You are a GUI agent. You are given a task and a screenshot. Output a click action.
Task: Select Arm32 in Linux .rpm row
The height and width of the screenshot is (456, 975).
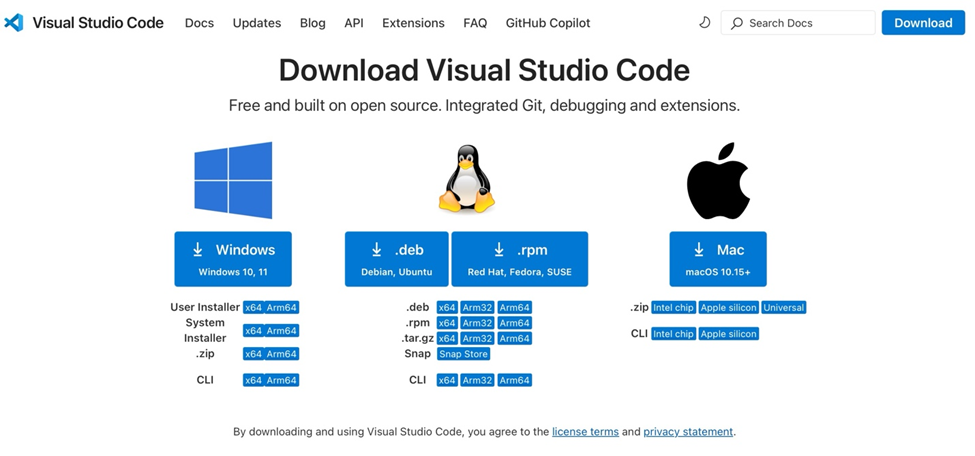point(478,323)
